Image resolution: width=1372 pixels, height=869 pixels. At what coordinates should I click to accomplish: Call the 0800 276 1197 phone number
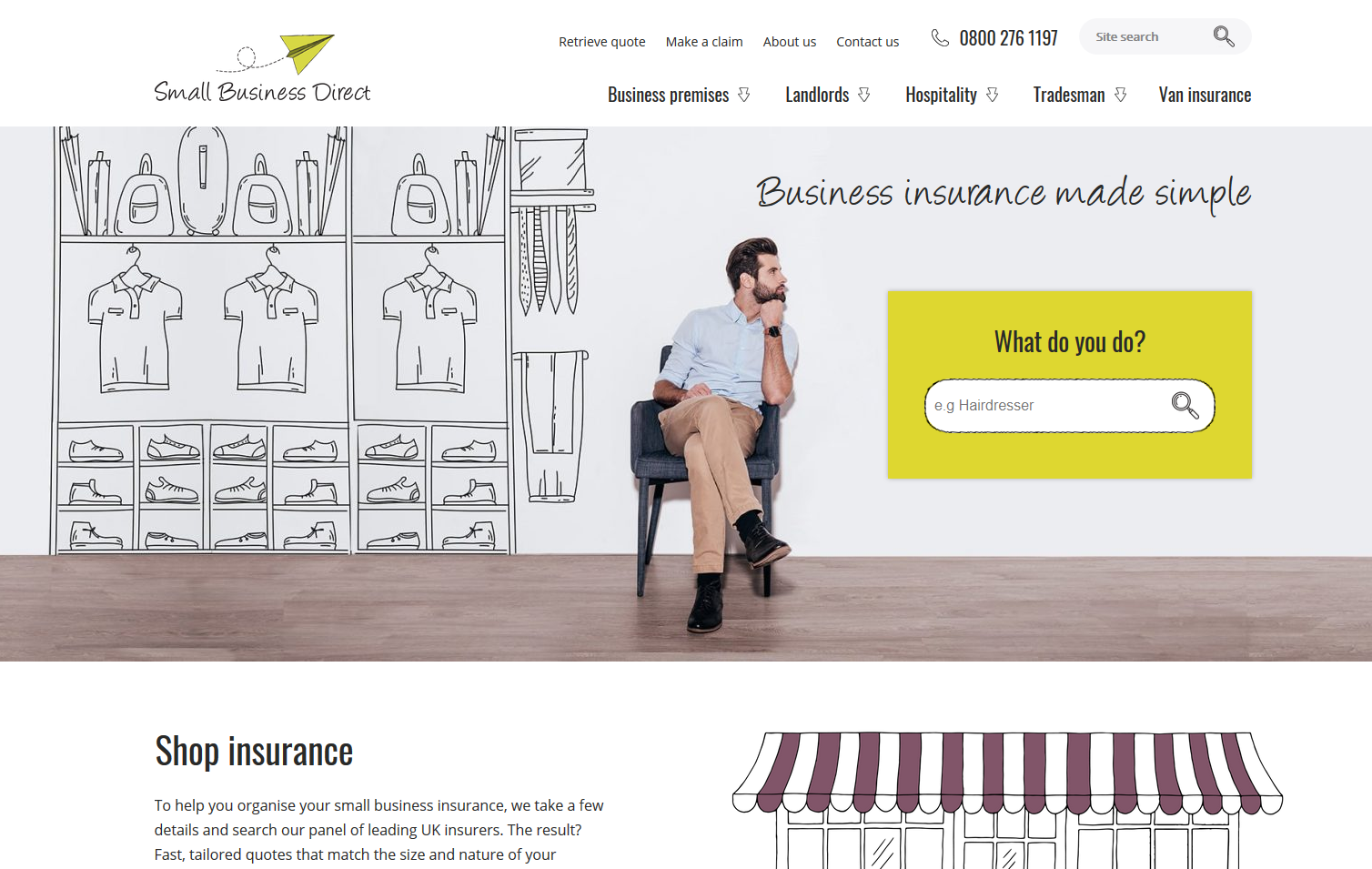pos(1008,38)
